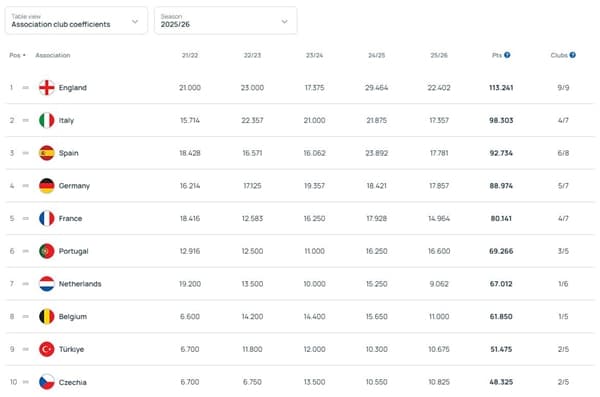This screenshot has height=397, width=600.
Task: Click the 22/23 column header
Action: click(252, 56)
